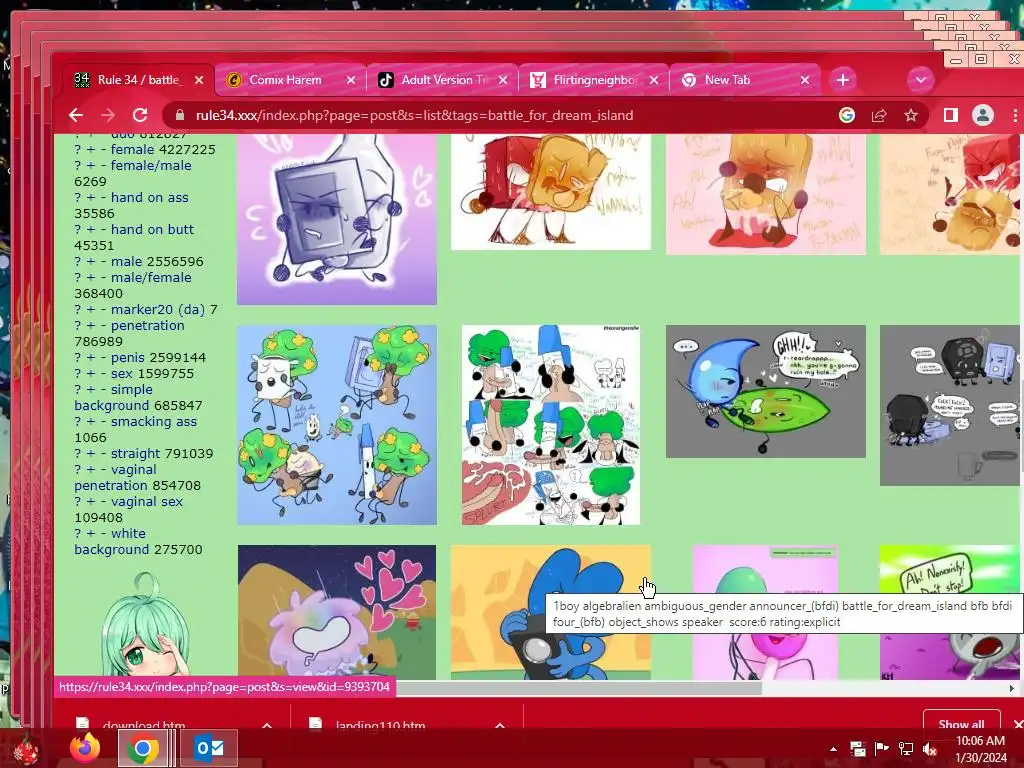Open the male/female tag link
Image resolution: width=1024 pixels, height=768 pixels.
tap(151, 278)
